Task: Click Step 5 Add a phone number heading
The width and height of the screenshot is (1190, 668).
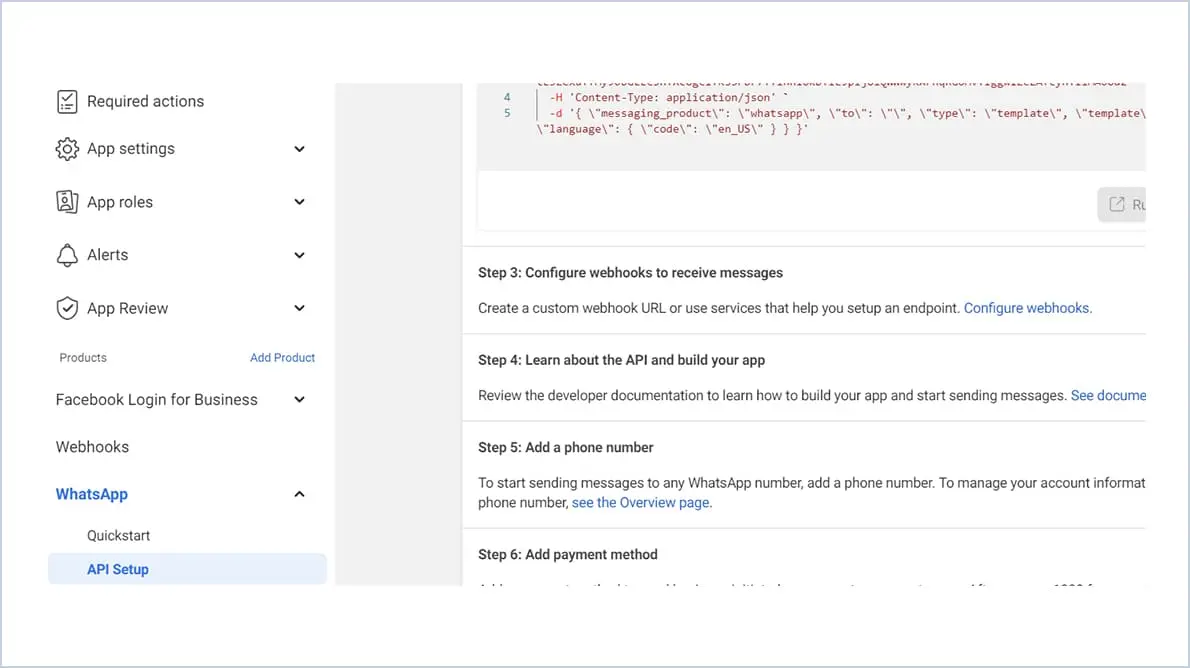Action: click(565, 447)
